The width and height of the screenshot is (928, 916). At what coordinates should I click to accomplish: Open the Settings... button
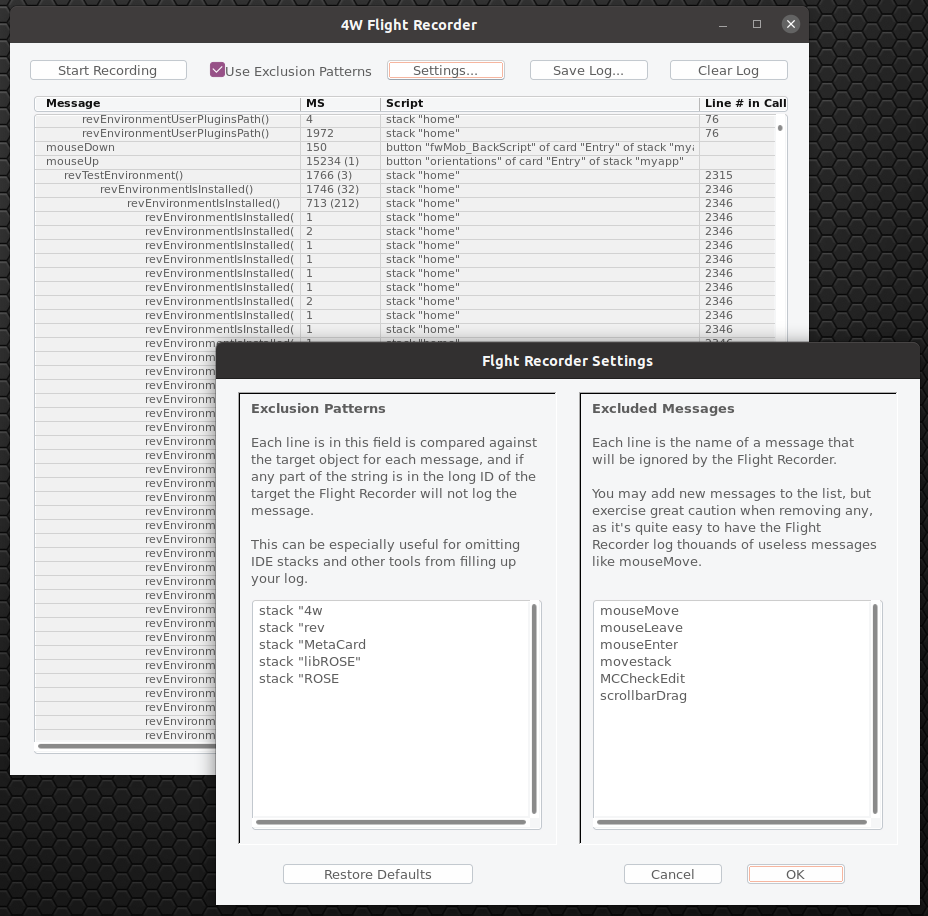click(x=445, y=70)
